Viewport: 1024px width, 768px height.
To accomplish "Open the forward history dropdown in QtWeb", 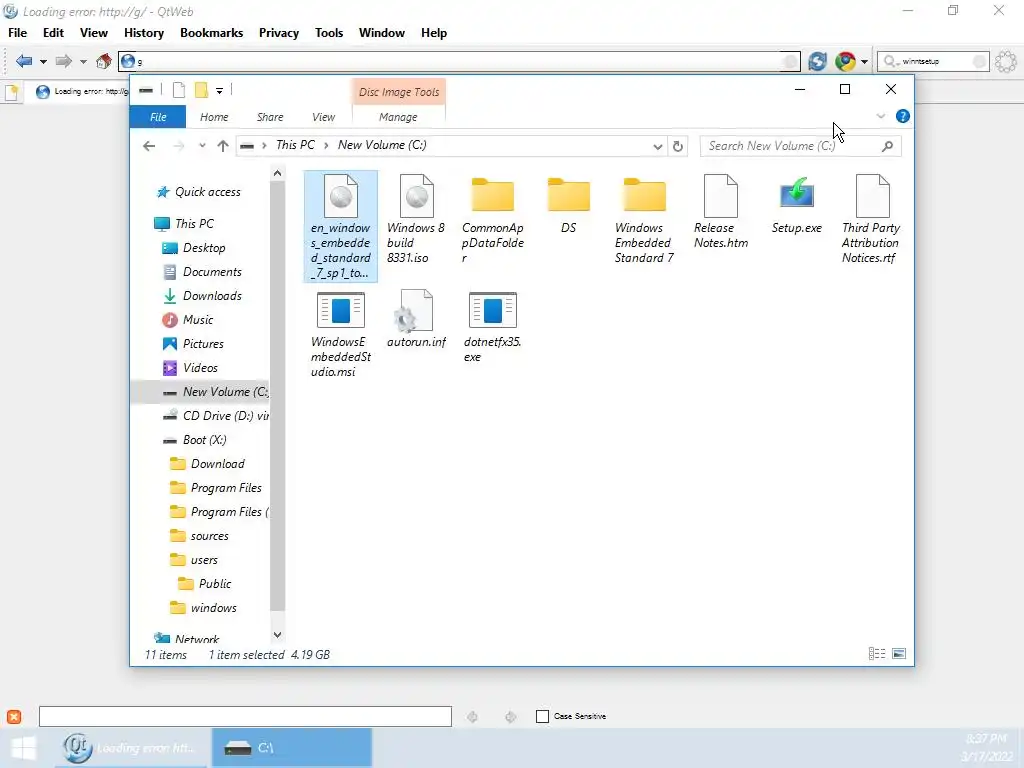I will (83, 62).
